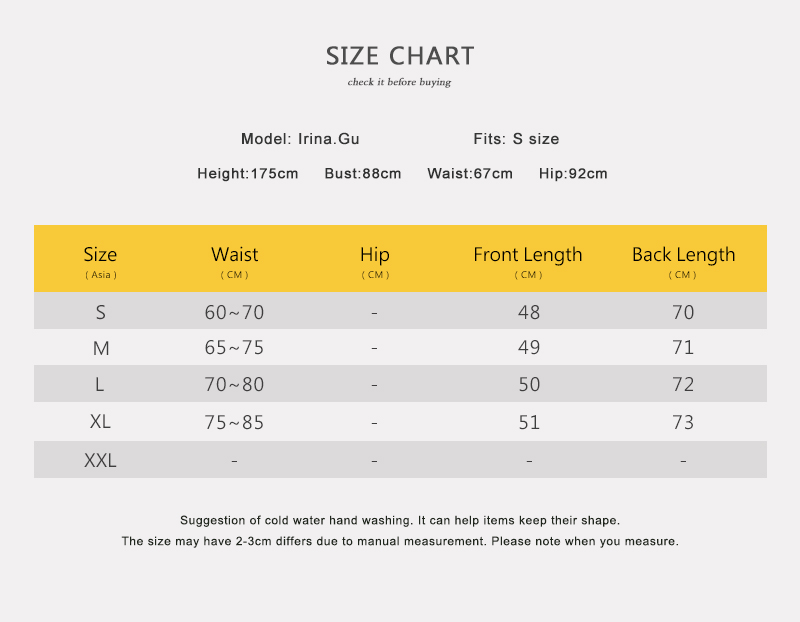Viewport: 800px width, 622px height.
Task: Click the Waist column header in table
Action: tap(234, 259)
